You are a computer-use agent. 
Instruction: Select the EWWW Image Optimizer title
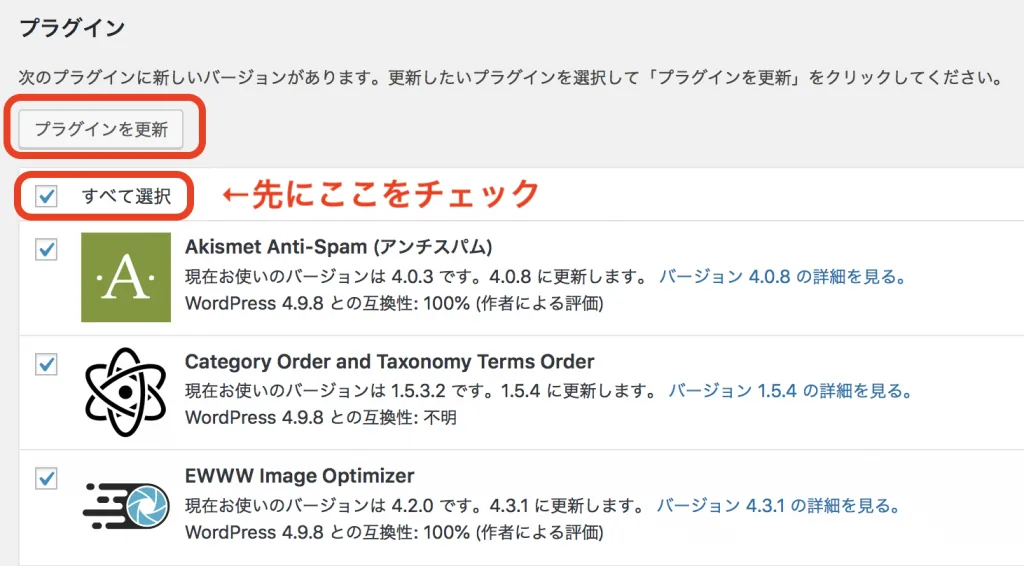point(300,476)
